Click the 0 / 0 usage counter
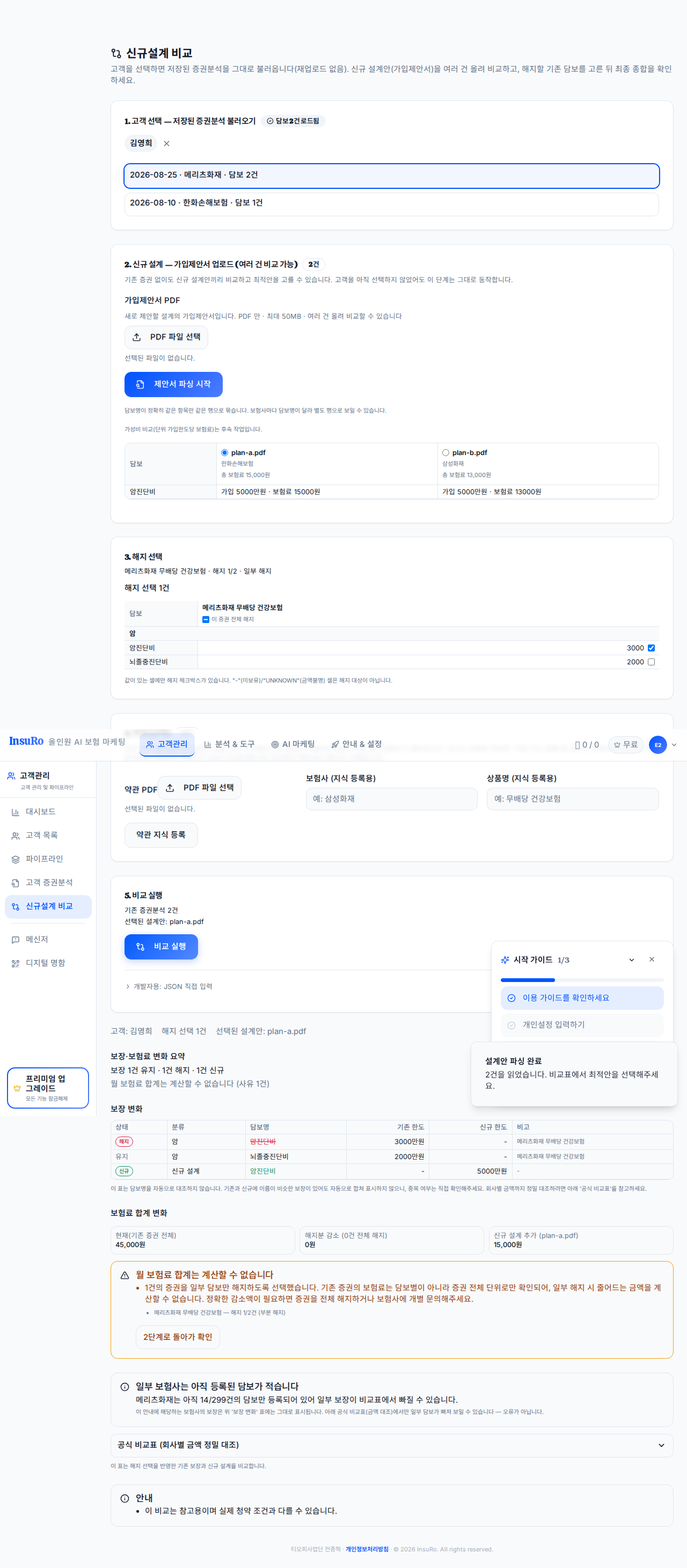The height and width of the screenshot is (1568, 687). (x=587, y=744)
